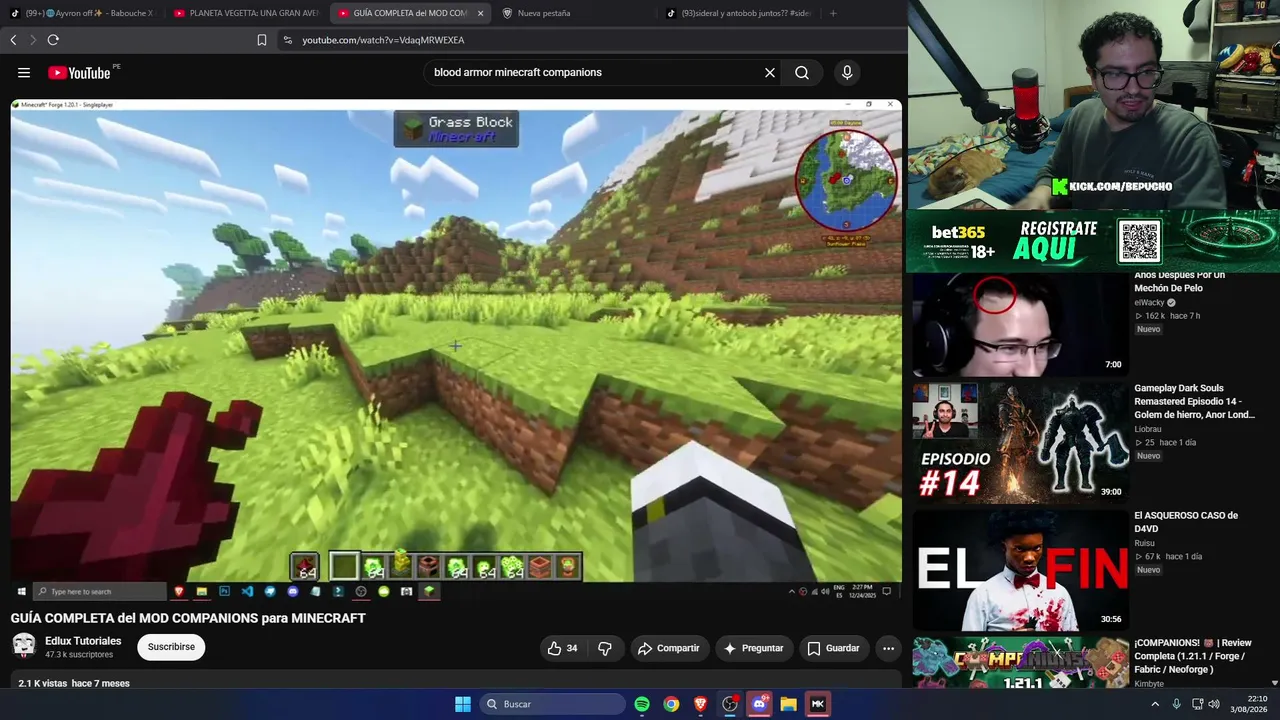Screen dimensions: 1280x720
Task: Switch to the PLANETA VEGETTA tab
Action: point(246,13)
